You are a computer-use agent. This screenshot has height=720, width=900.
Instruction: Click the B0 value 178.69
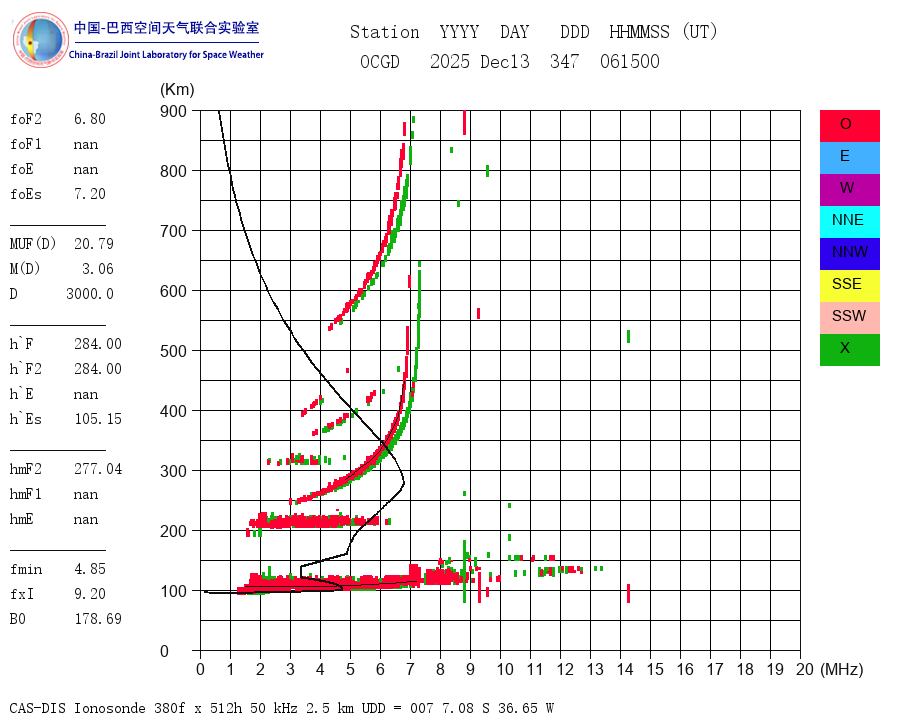pyautogui.click(x=98, y=619)
